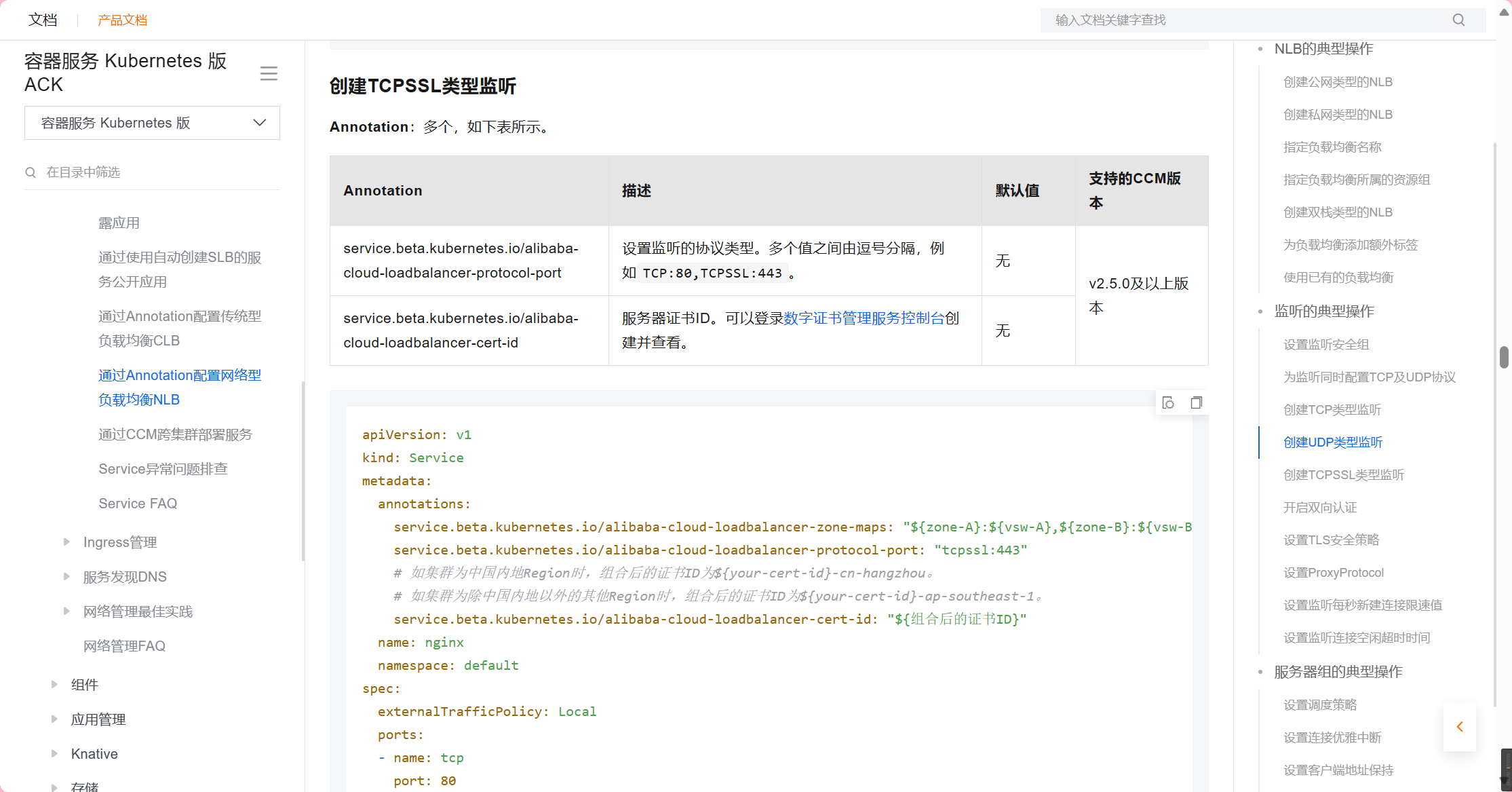
Task: Click the loadbalancer-cert-id annotation table cell
Action: (x=469, y=331)
